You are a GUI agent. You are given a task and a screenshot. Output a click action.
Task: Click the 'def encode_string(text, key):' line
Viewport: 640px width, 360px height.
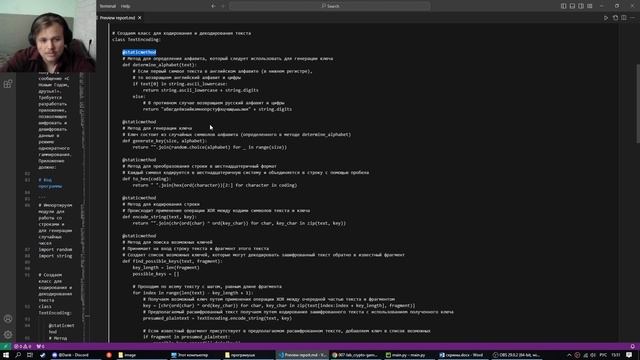[159, 217]
